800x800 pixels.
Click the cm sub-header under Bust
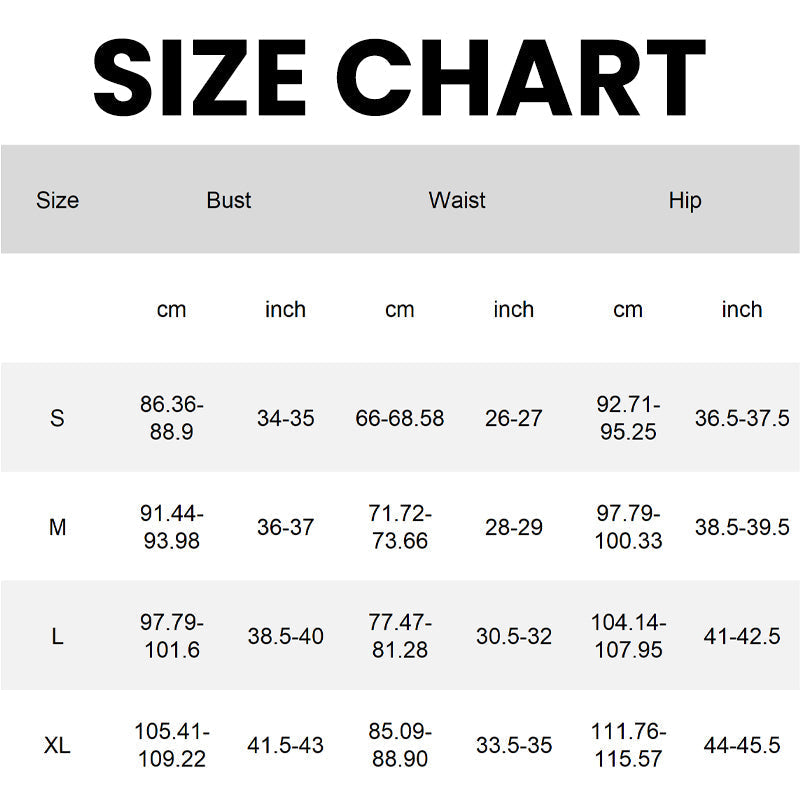172,310
